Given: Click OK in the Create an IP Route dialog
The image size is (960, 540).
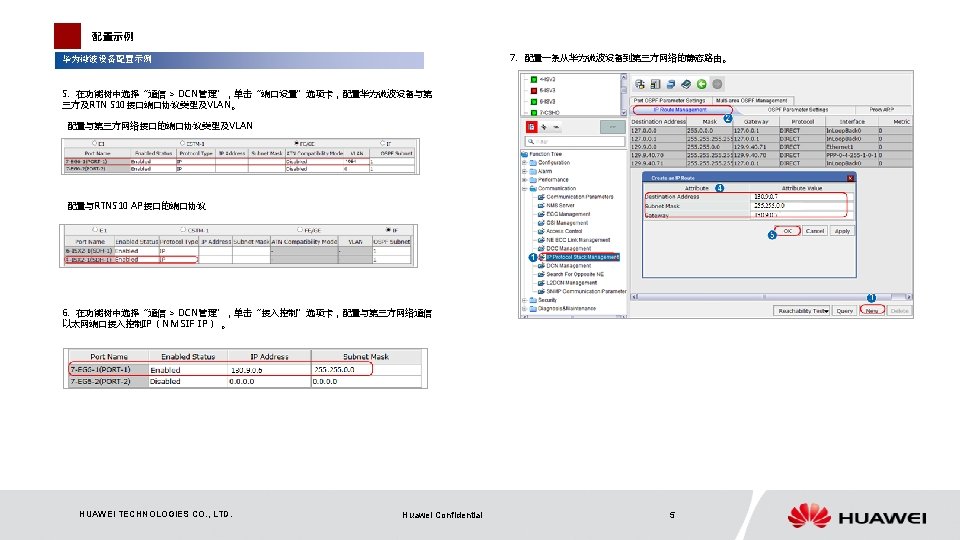Looking at the screenshot, I should (x=788, y=231).
